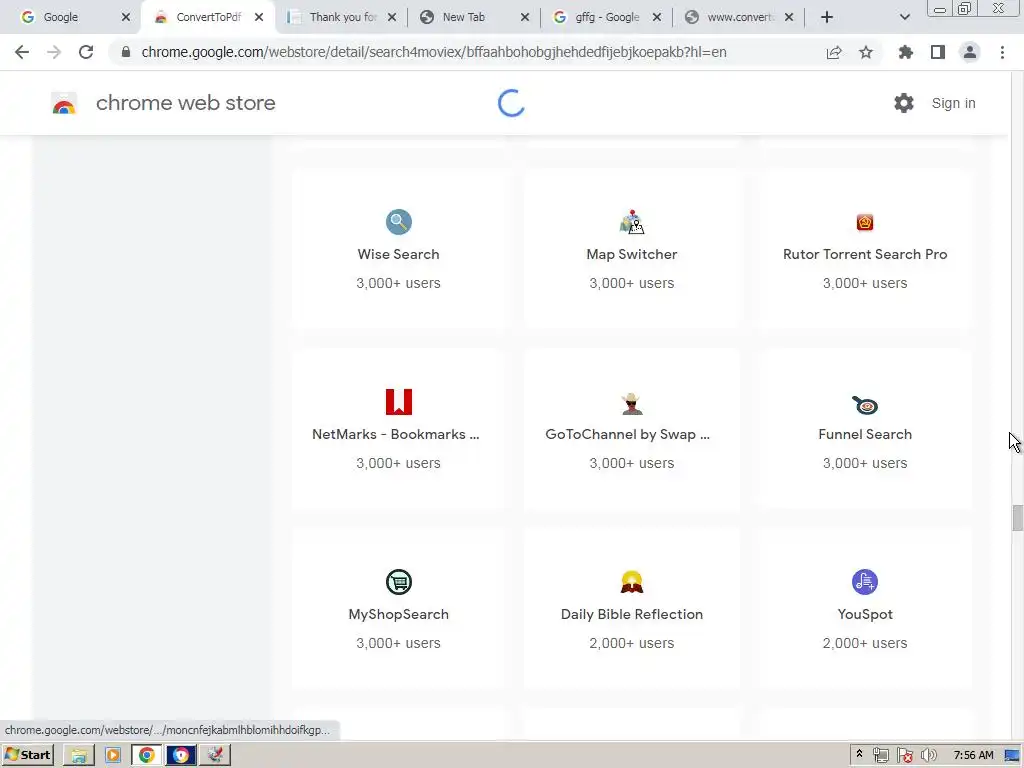Screen dimensions: 1024x768
Task: Open the YouSpot title link
Action: pyautogui.click(x=865, y=615)
